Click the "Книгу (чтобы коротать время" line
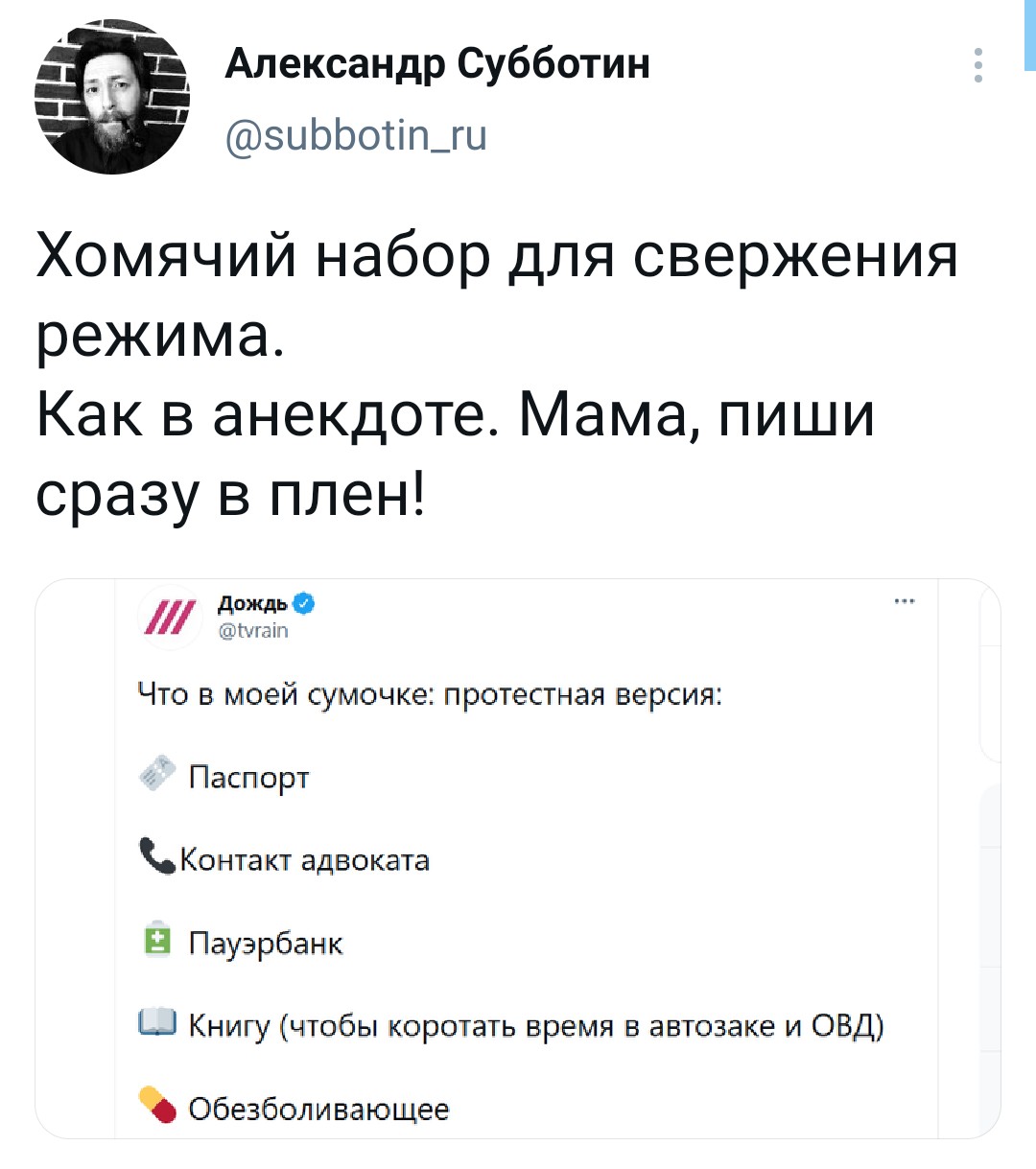This screenshot has width=1036, height=1169. 535,1026
